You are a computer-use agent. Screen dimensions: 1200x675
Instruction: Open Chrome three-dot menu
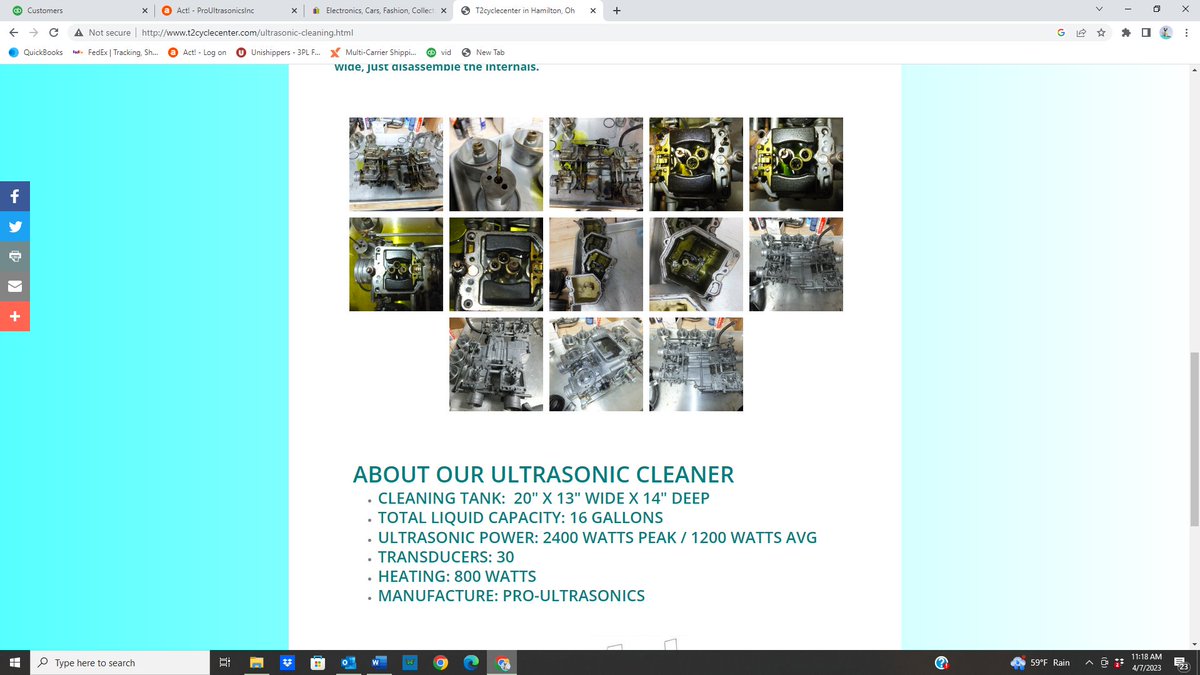coord(1186,32)
